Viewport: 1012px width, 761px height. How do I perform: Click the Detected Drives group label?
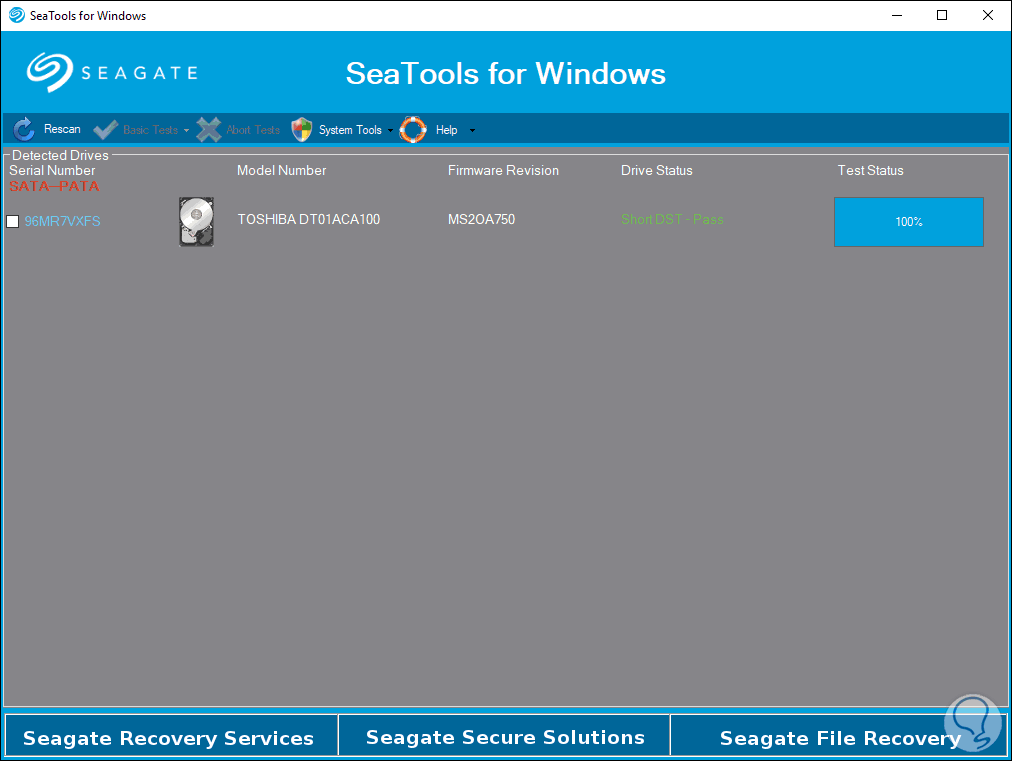tap(60, 155)
